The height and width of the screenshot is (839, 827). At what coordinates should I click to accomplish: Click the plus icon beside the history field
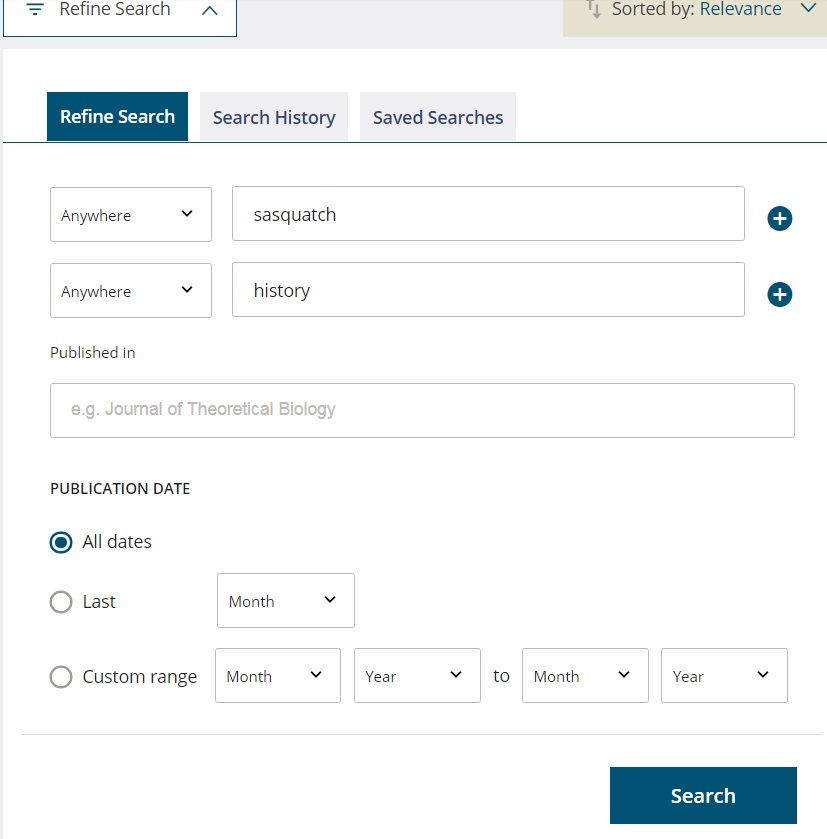click(780, 294)
